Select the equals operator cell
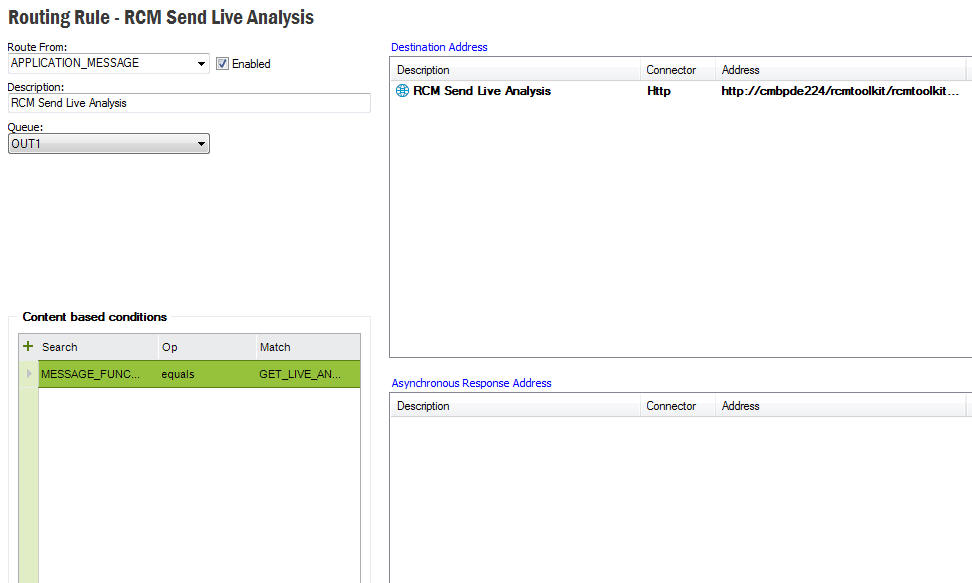This screenshot has height=583, width=972. pyautogui.click(x=205, y=374)
